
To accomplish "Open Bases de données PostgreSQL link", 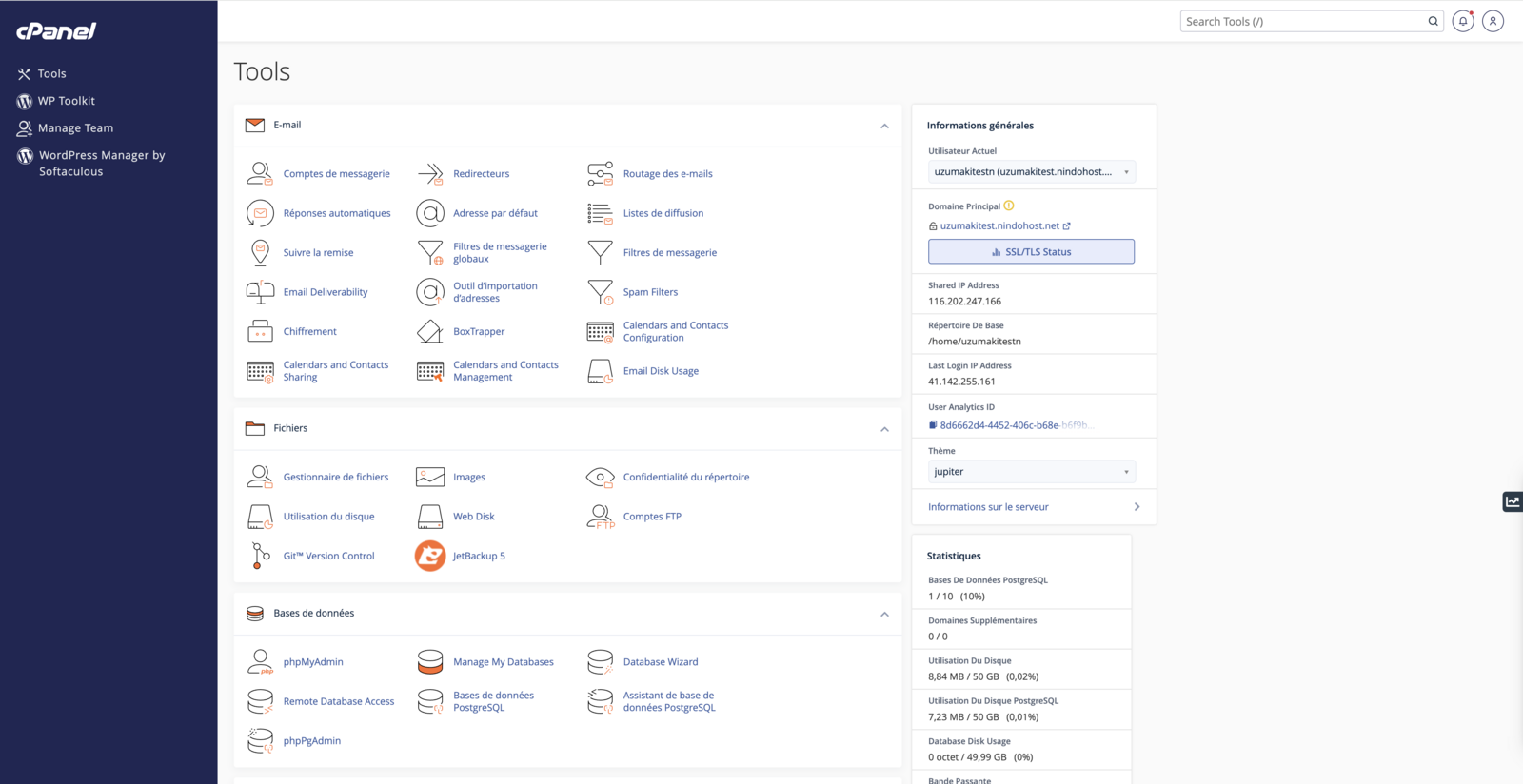I will (x=493, y=701).
